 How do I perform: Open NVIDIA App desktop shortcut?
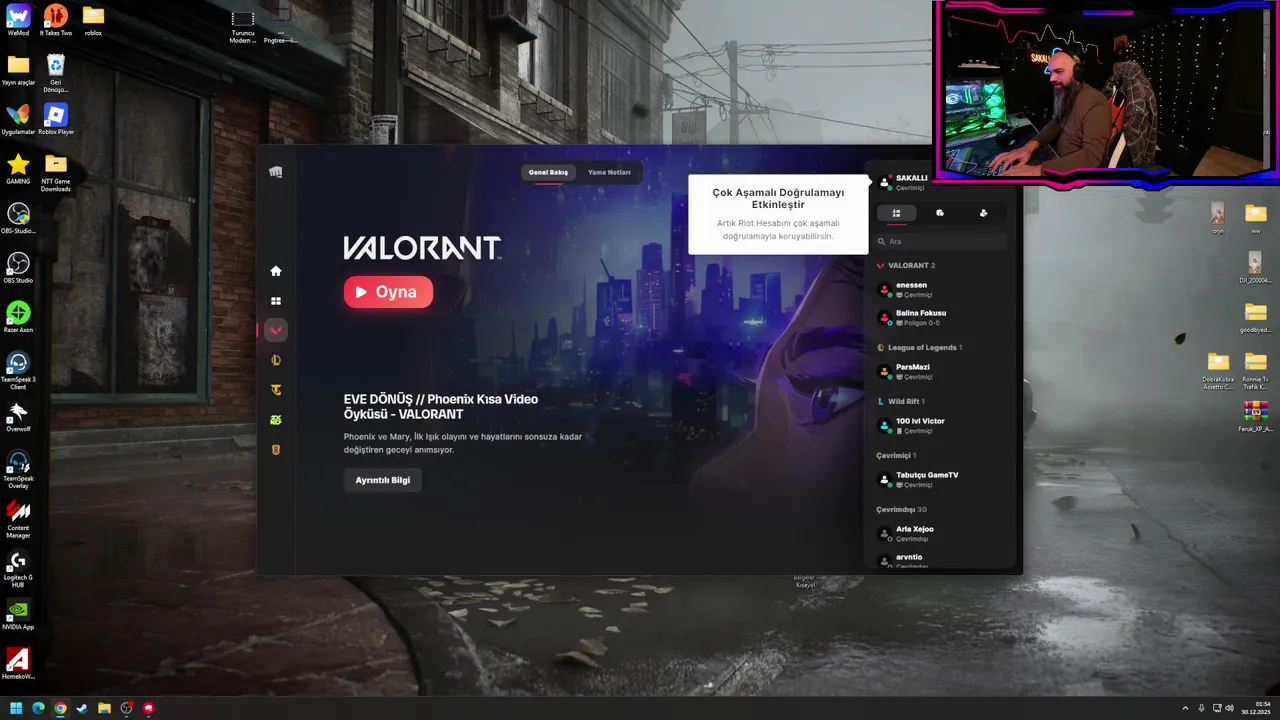click(x=18, y=614)
